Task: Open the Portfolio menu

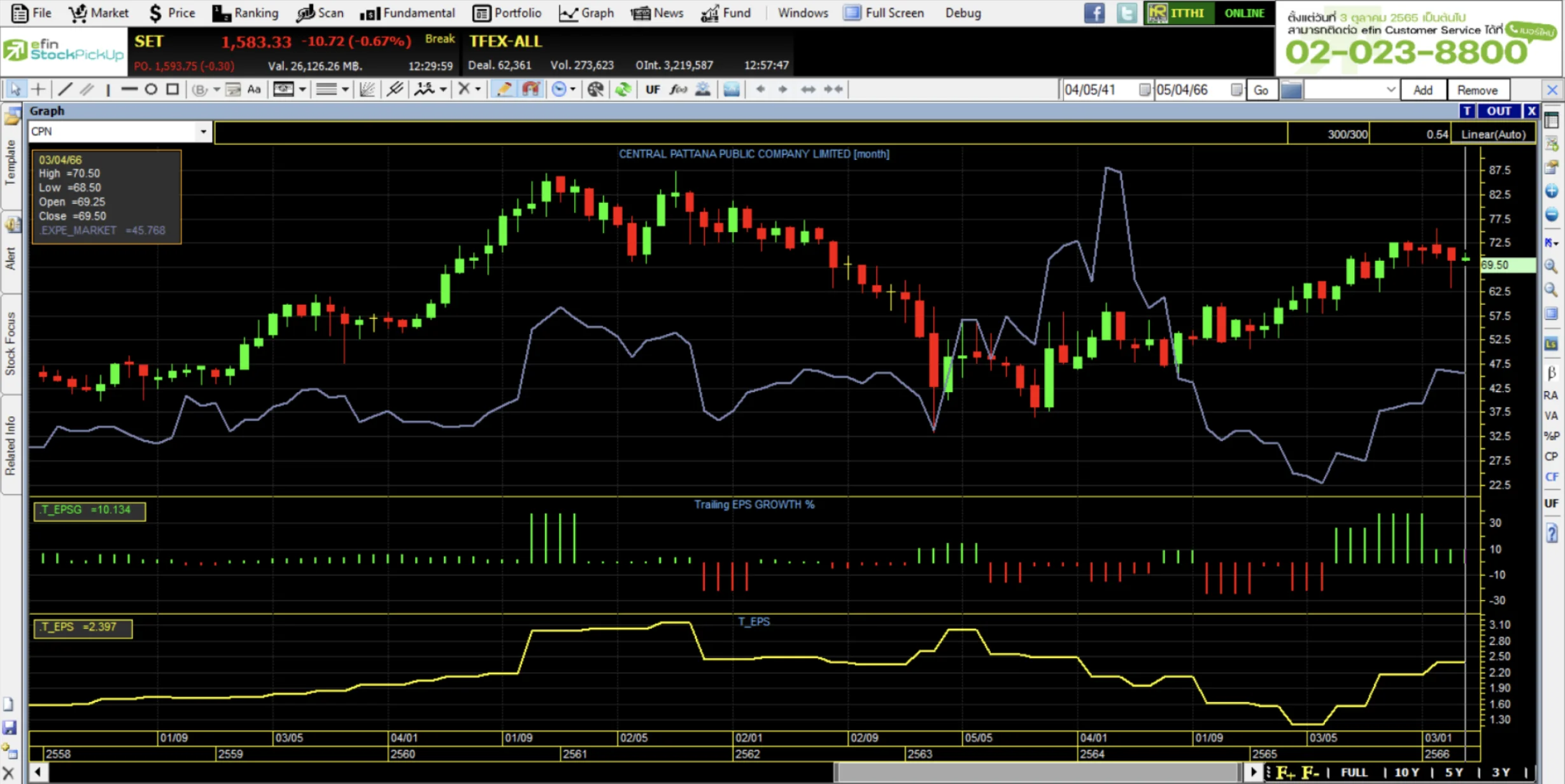Action: click(x=507, y=13)
